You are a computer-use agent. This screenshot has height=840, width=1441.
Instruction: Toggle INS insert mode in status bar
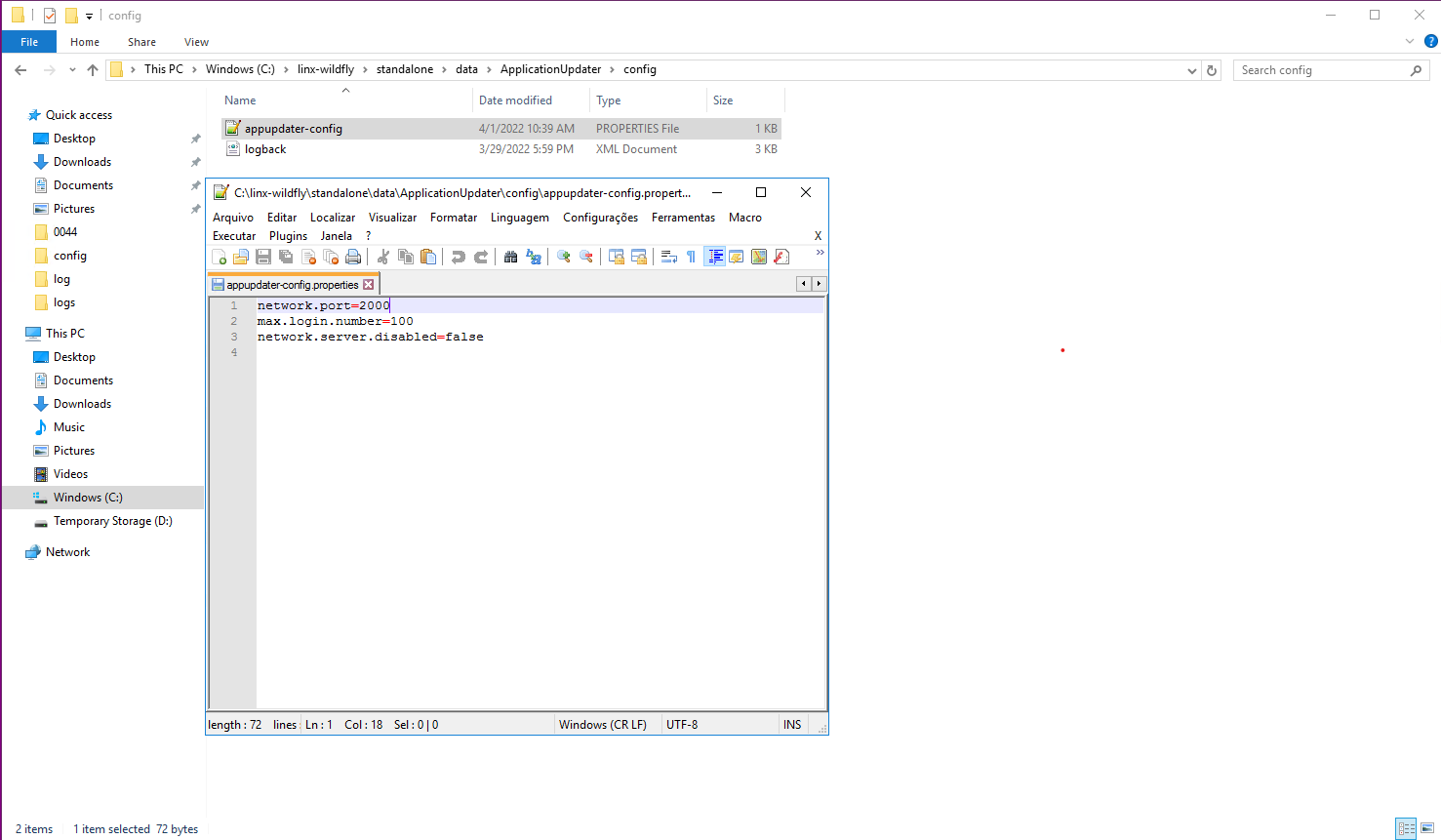pos(792,725)
